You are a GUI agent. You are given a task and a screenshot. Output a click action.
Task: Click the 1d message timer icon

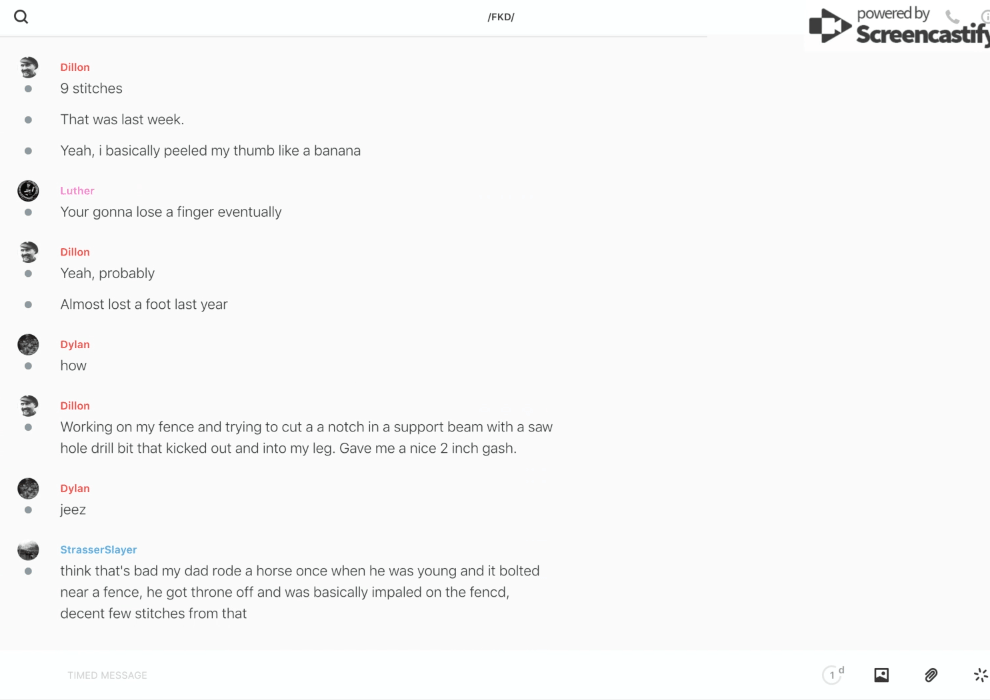click(833, 675)
